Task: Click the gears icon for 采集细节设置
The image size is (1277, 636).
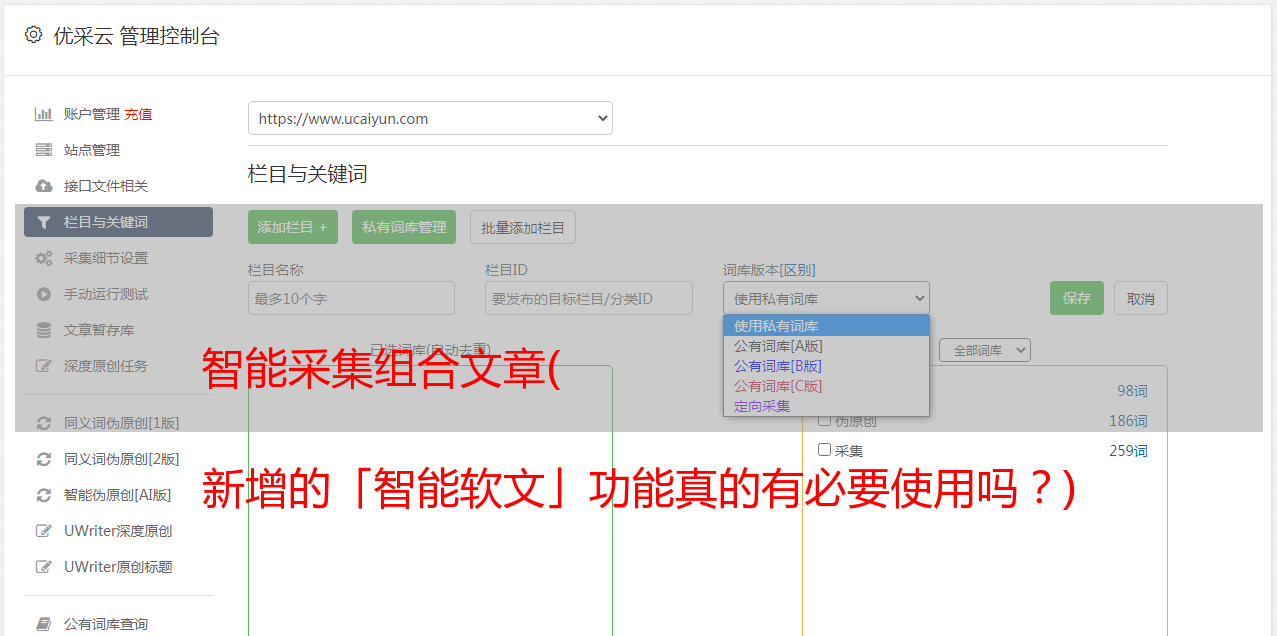Action: pyautogui.click(x=43, y=258)
